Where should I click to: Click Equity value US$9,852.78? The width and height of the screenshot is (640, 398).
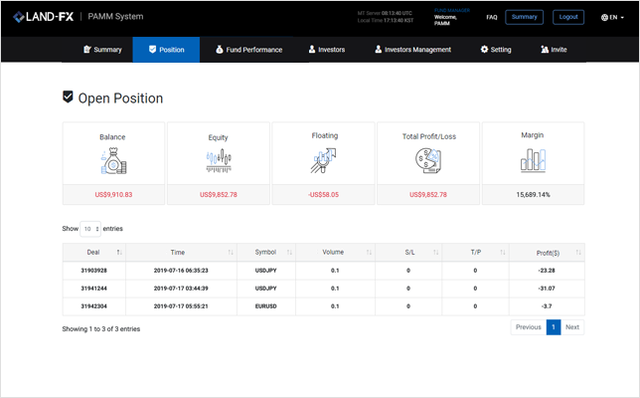[218, 195]
